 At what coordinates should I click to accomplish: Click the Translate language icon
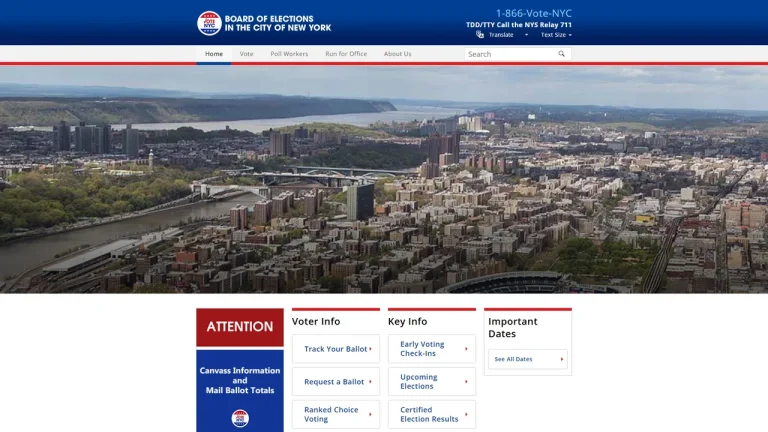point(480,34)
